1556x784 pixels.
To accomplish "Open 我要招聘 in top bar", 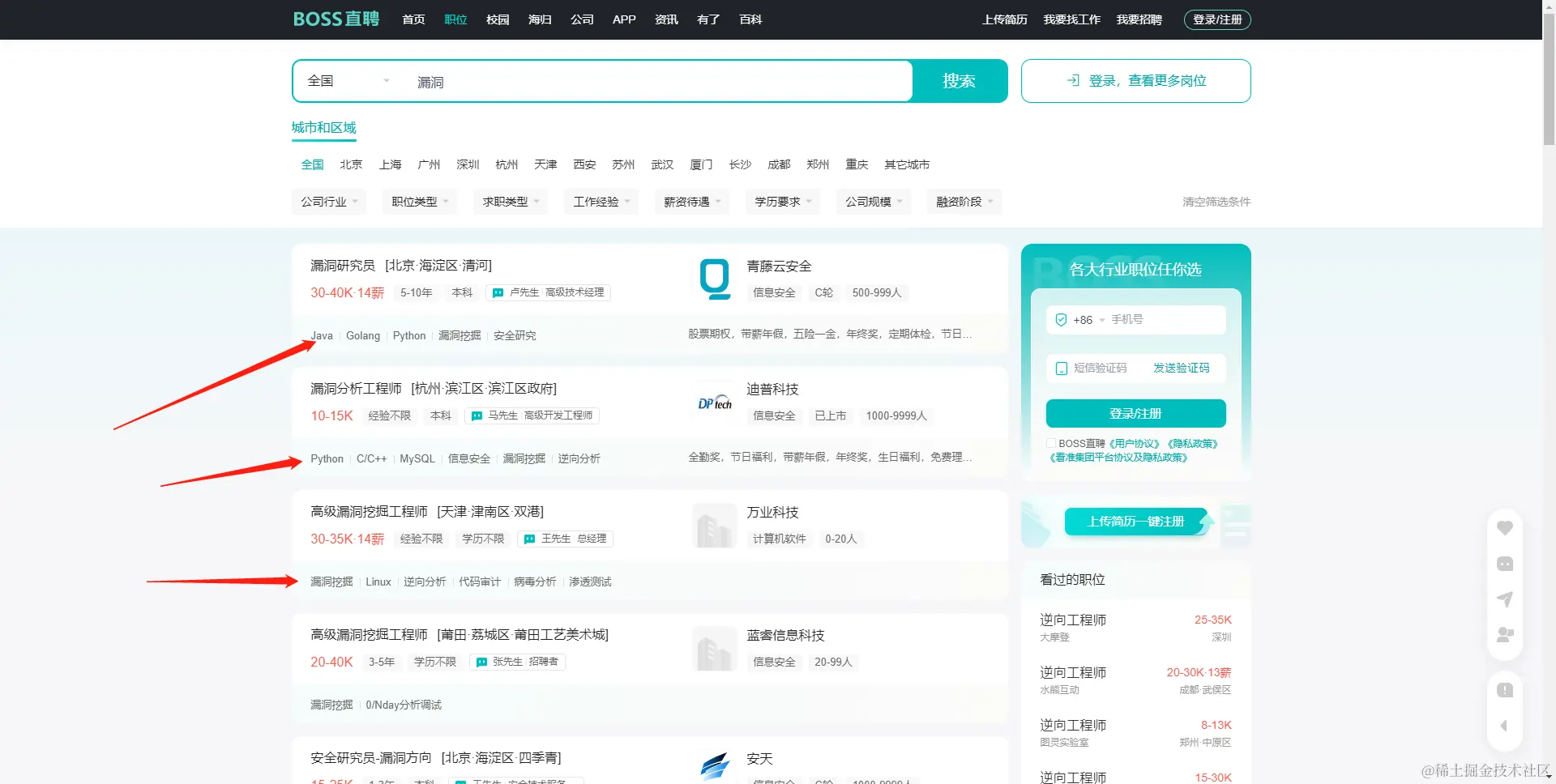I will click(1139, 19).
